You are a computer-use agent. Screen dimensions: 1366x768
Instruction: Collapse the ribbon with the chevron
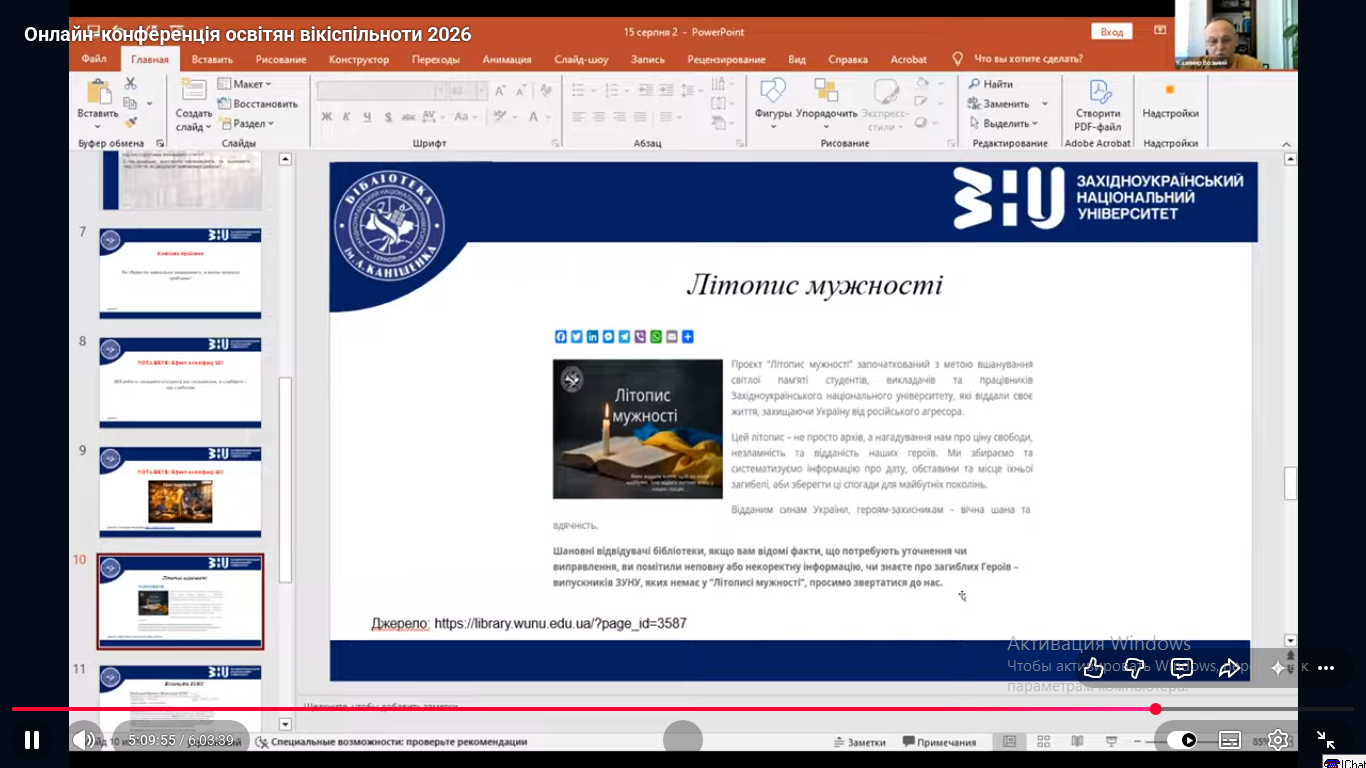pyautogui.click(x=1287, y=144)
